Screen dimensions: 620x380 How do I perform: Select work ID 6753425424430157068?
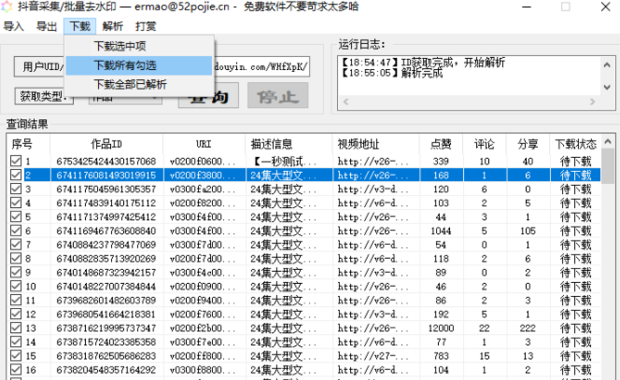click(106, 161)
